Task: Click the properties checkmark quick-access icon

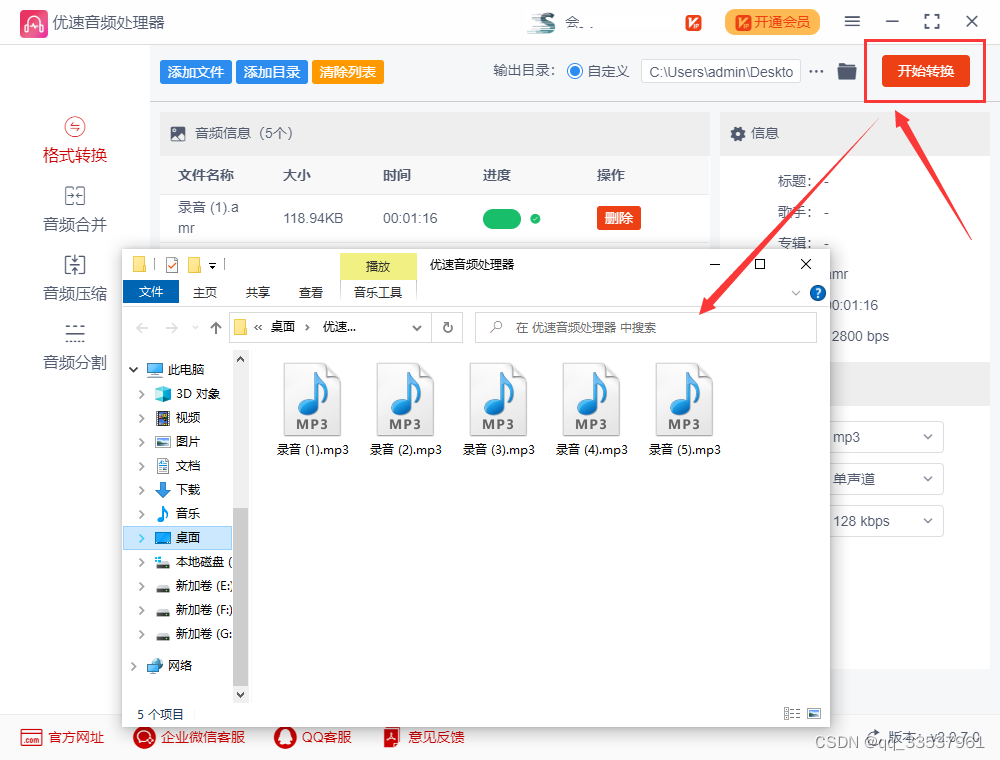Action: 172,265
